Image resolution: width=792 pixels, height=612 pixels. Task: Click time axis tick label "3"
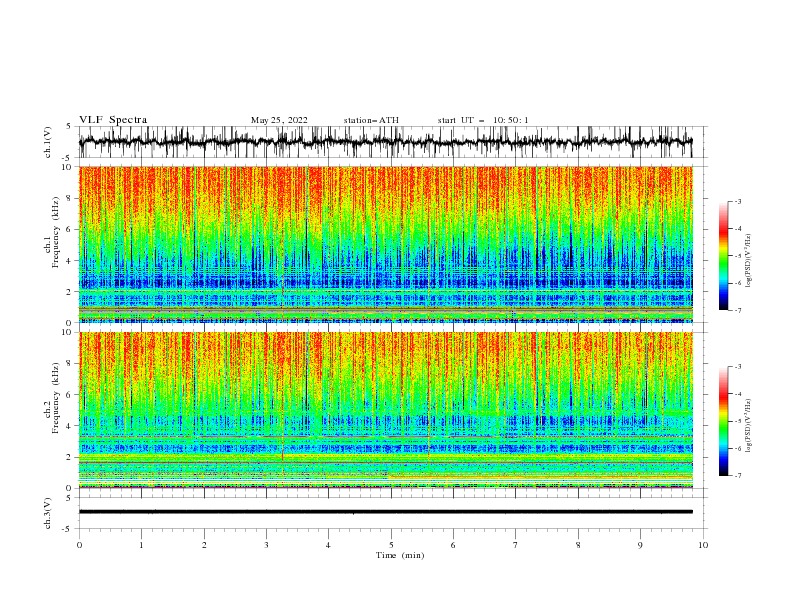(266, 545)
